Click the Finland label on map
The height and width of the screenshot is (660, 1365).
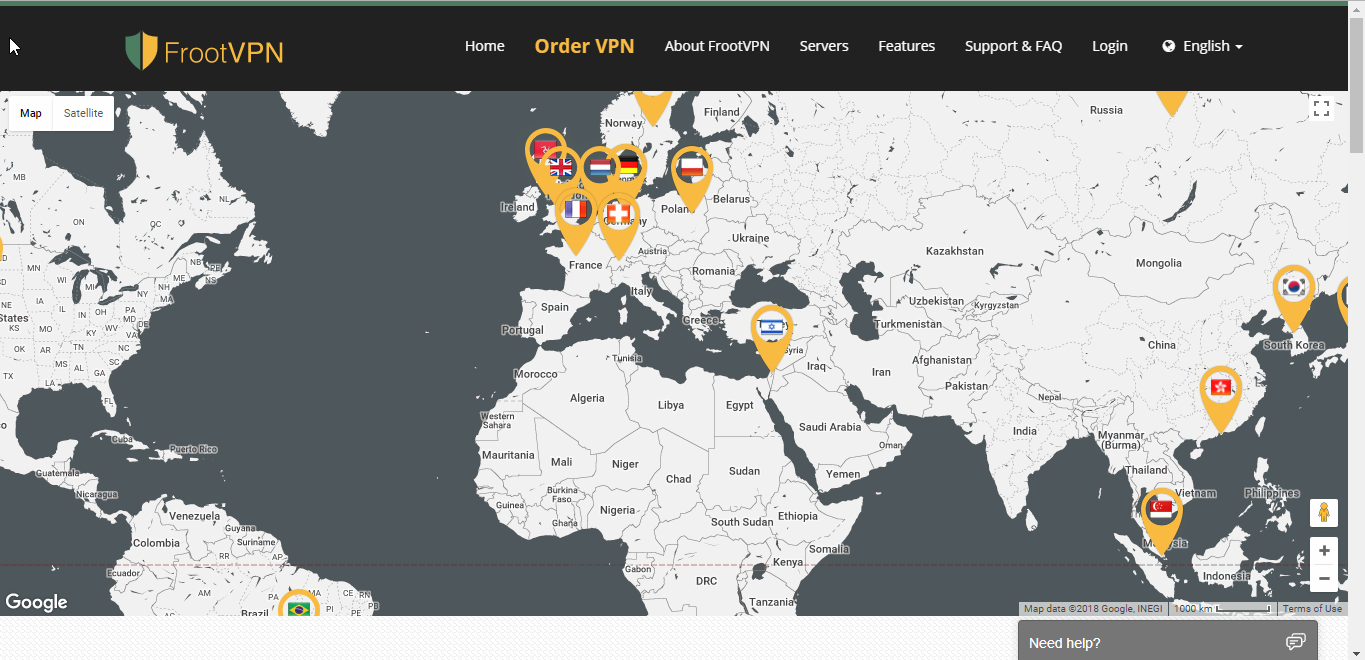[721, 112]
